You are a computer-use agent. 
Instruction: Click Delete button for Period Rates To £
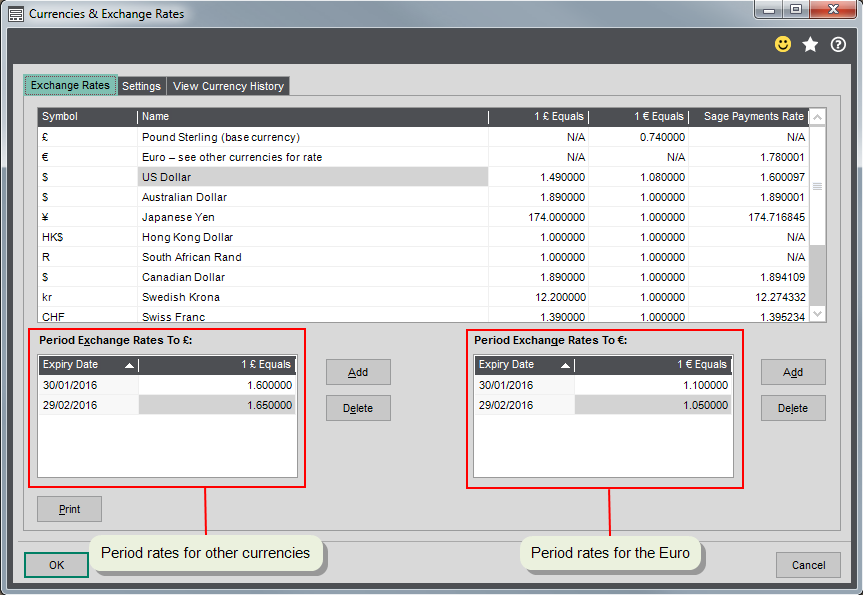[358, 408]
